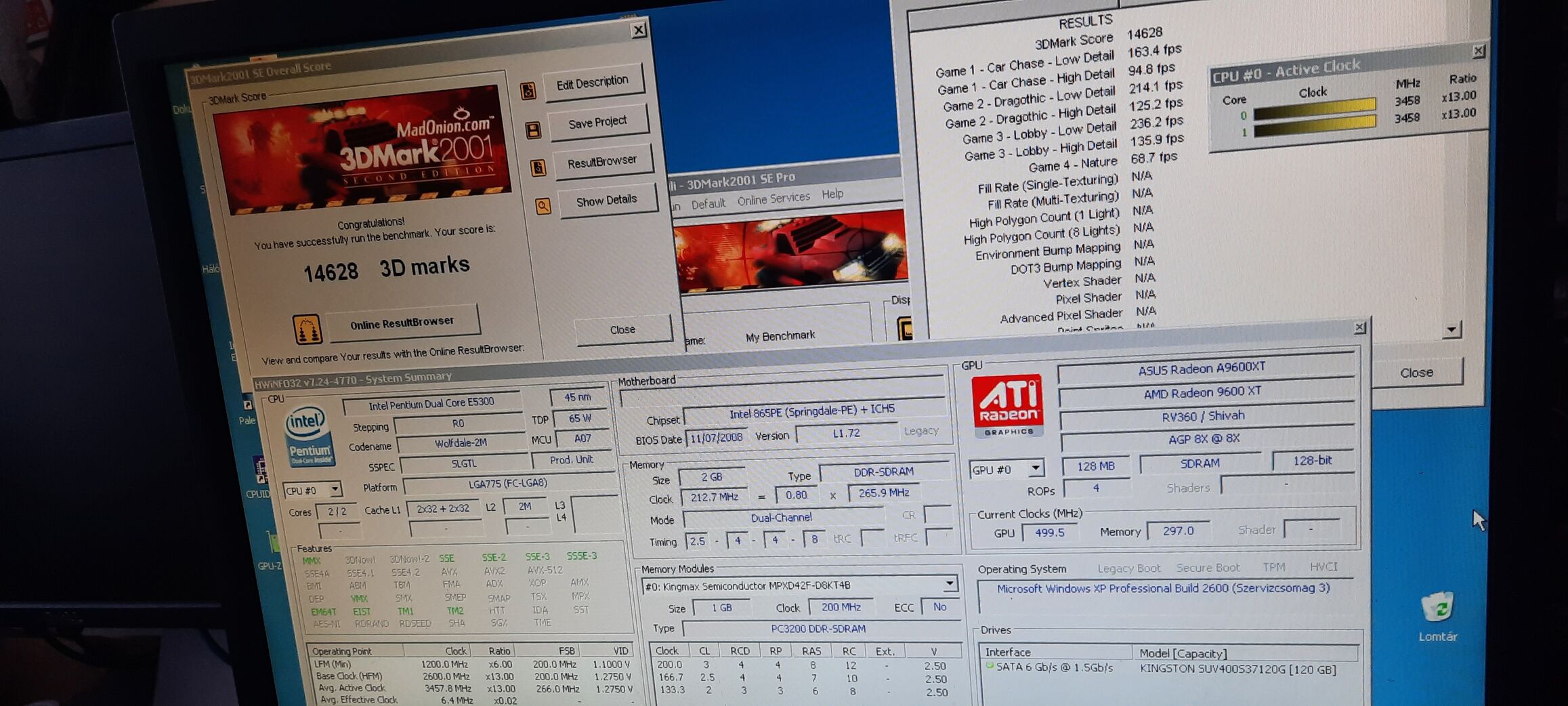Click the Core 1 clock bar
This screenshot has height=706, width=1568.
pyautogui.click(x=1314, y=126)
